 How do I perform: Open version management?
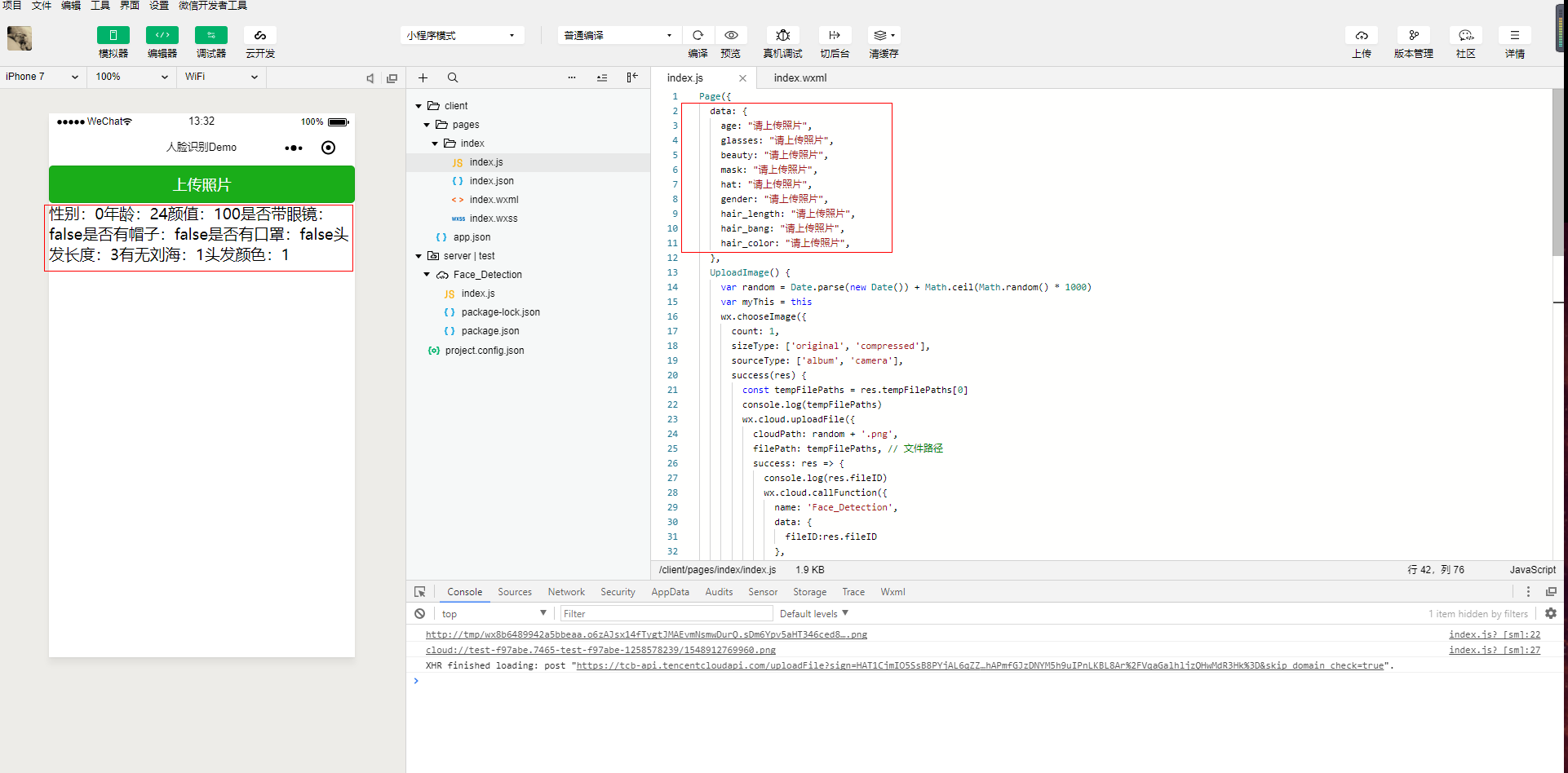pyautogui.click(x=1413, y=35)
